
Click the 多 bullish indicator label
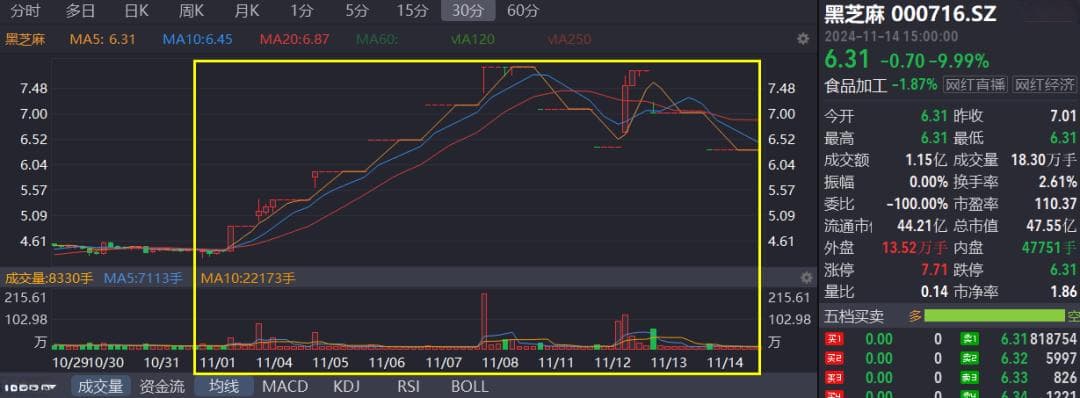coord(915,316)
